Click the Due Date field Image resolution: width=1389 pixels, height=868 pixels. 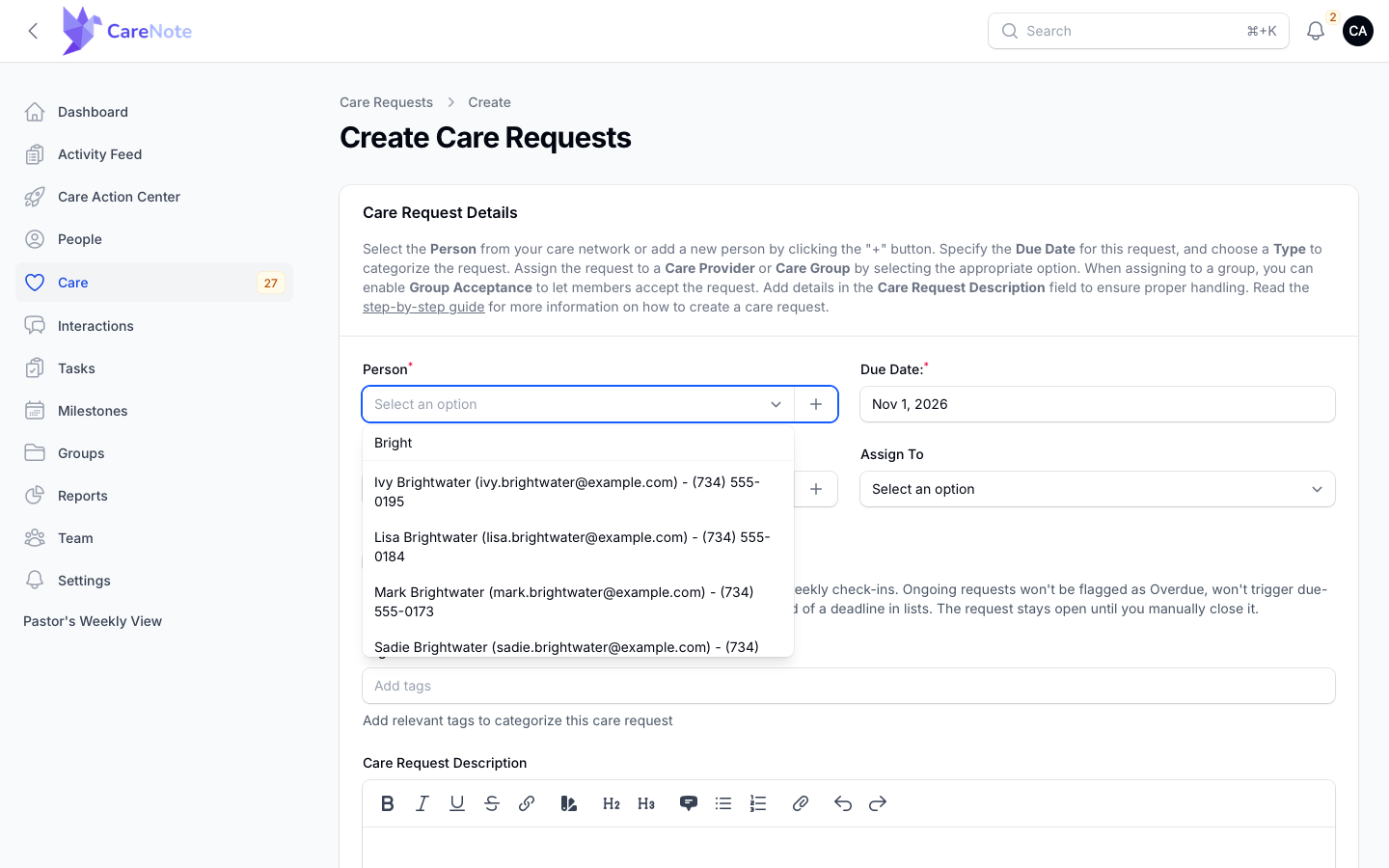click(x=1098, y=404)
